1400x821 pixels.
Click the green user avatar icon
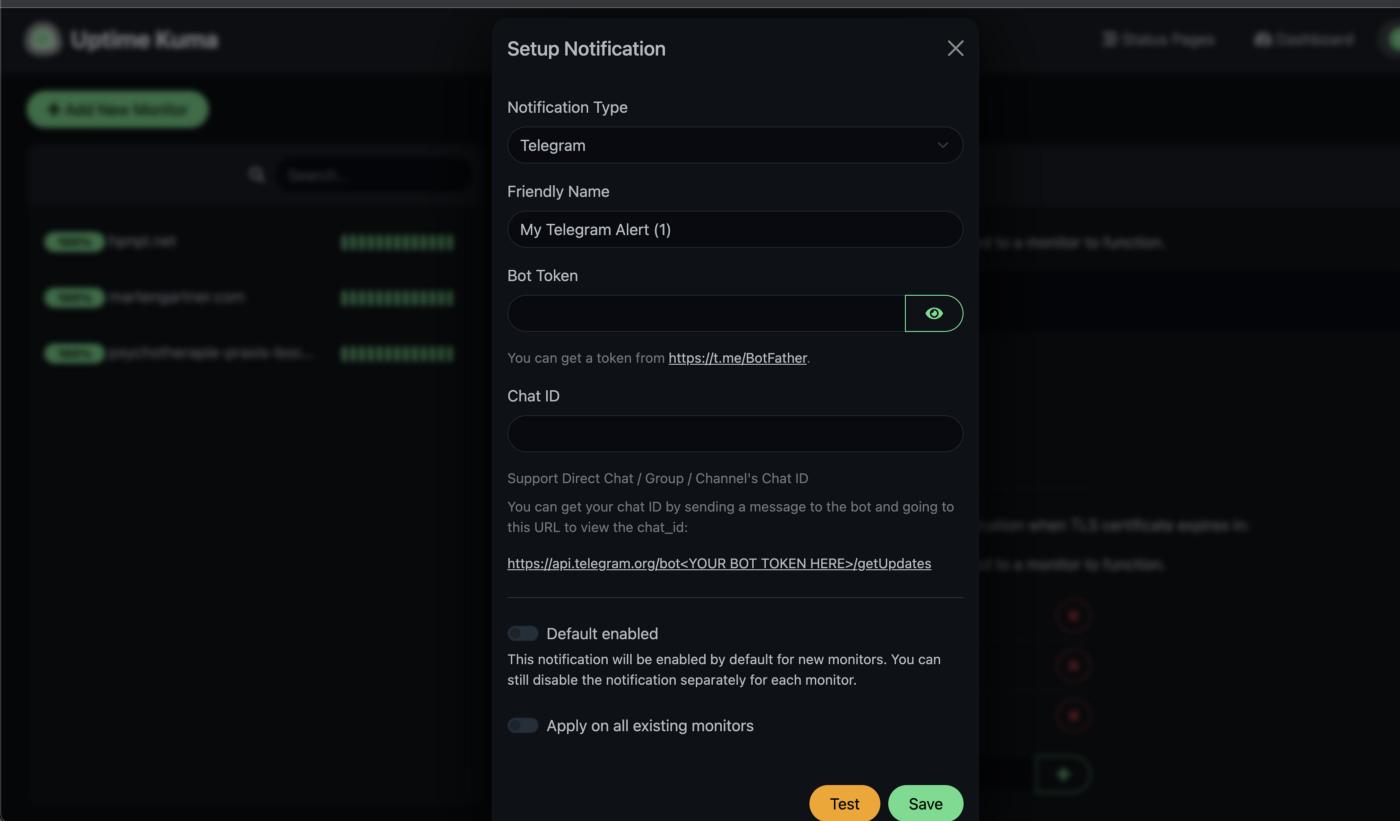pyautogui.click(x=1391, y=39)
